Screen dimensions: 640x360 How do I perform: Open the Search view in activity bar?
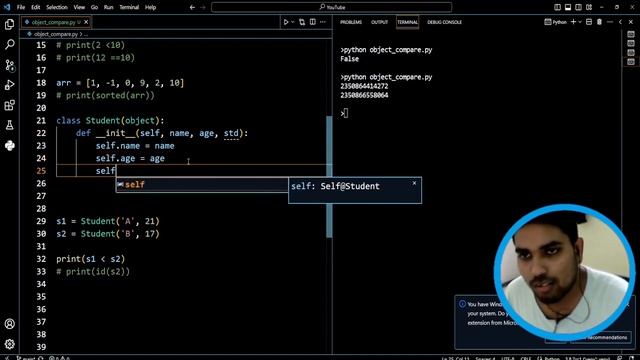click(9, 44)
